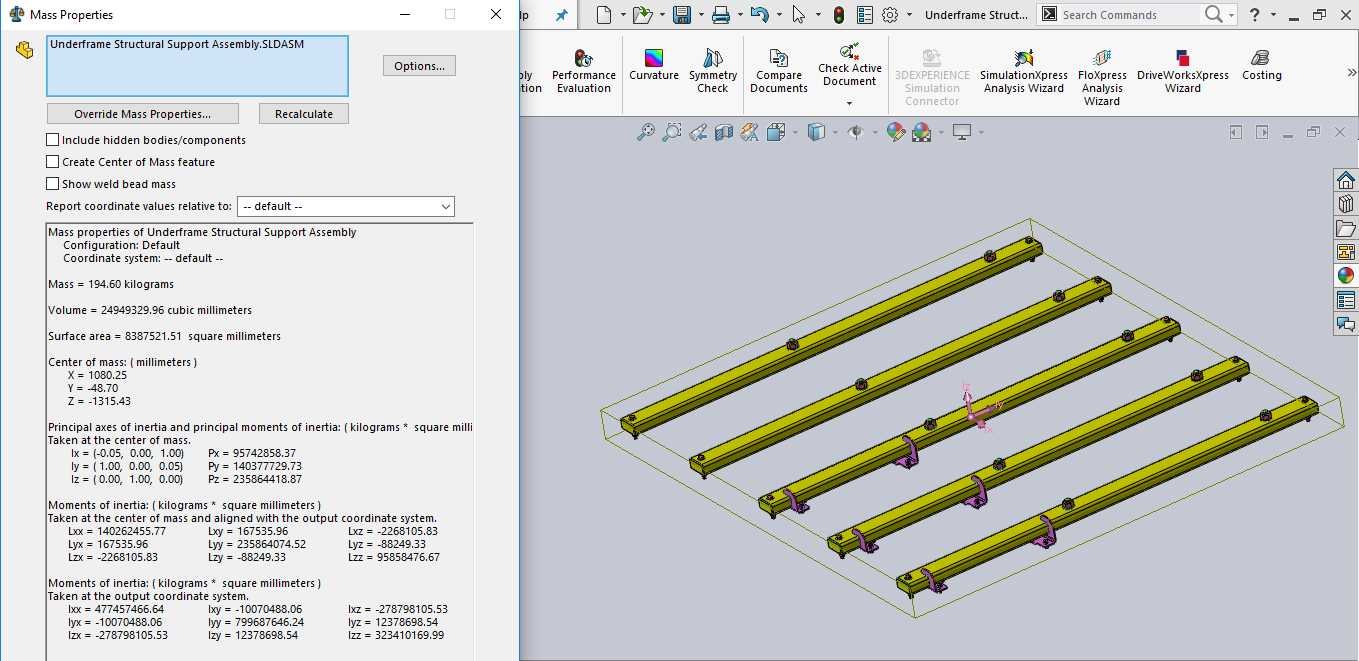The height and width of the screenshot is (661, 1359).
Task: Click the Options... button in Mass Properties
Action: pos(419,66)
